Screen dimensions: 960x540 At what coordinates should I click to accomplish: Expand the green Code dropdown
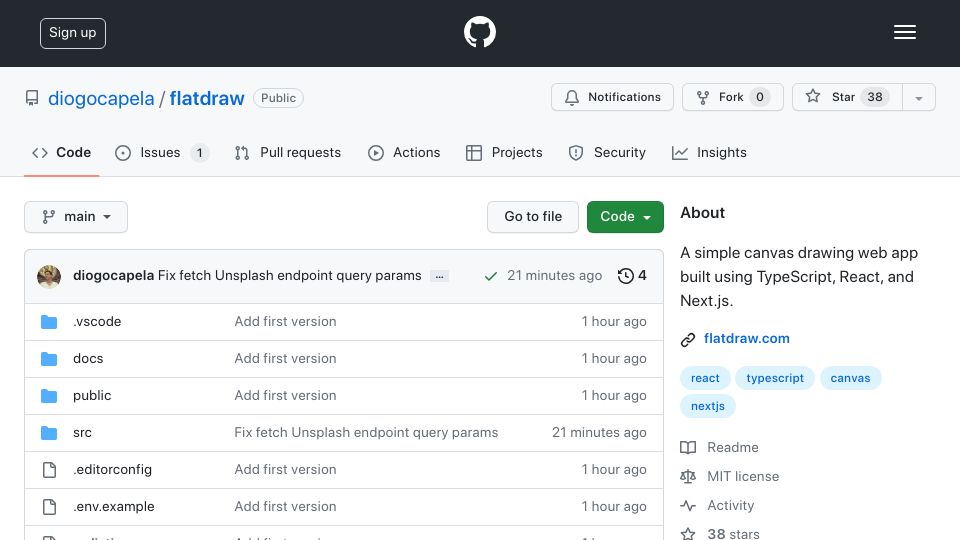(625, 217)
